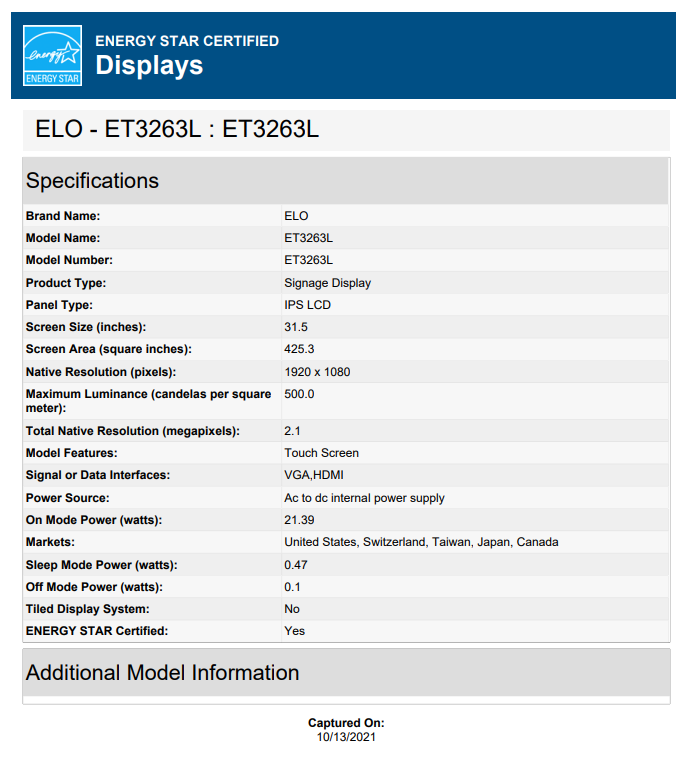Click the 'Model Name:' label
The width and height of the screenshot is (689, 759).
point(63,238)
